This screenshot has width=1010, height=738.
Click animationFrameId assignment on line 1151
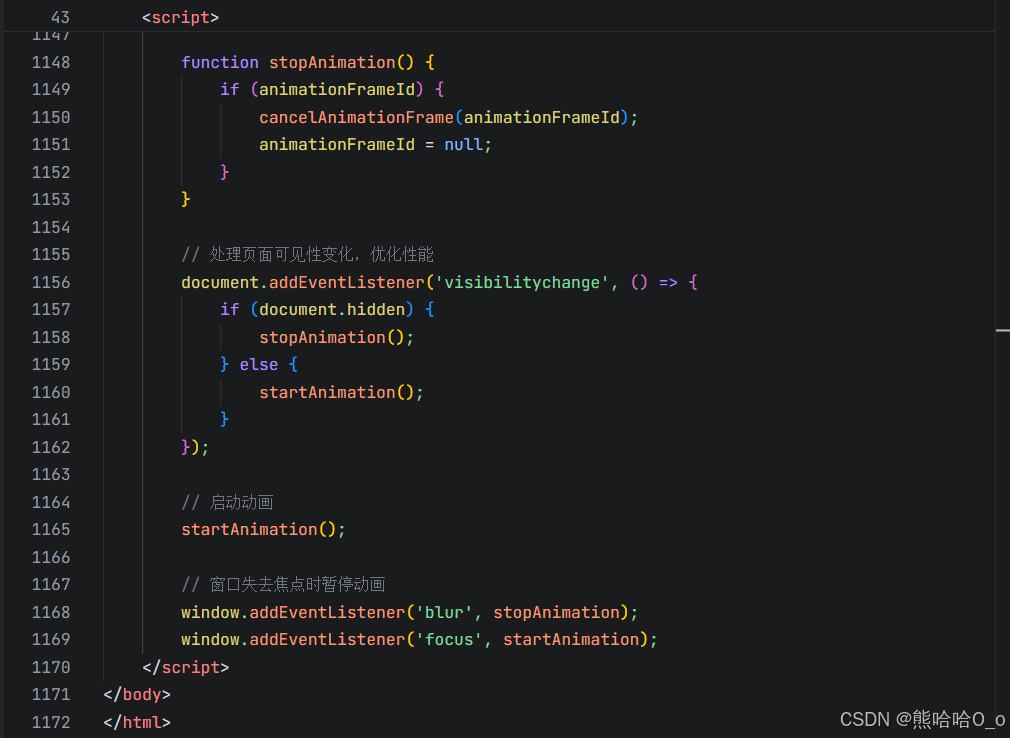337,144
